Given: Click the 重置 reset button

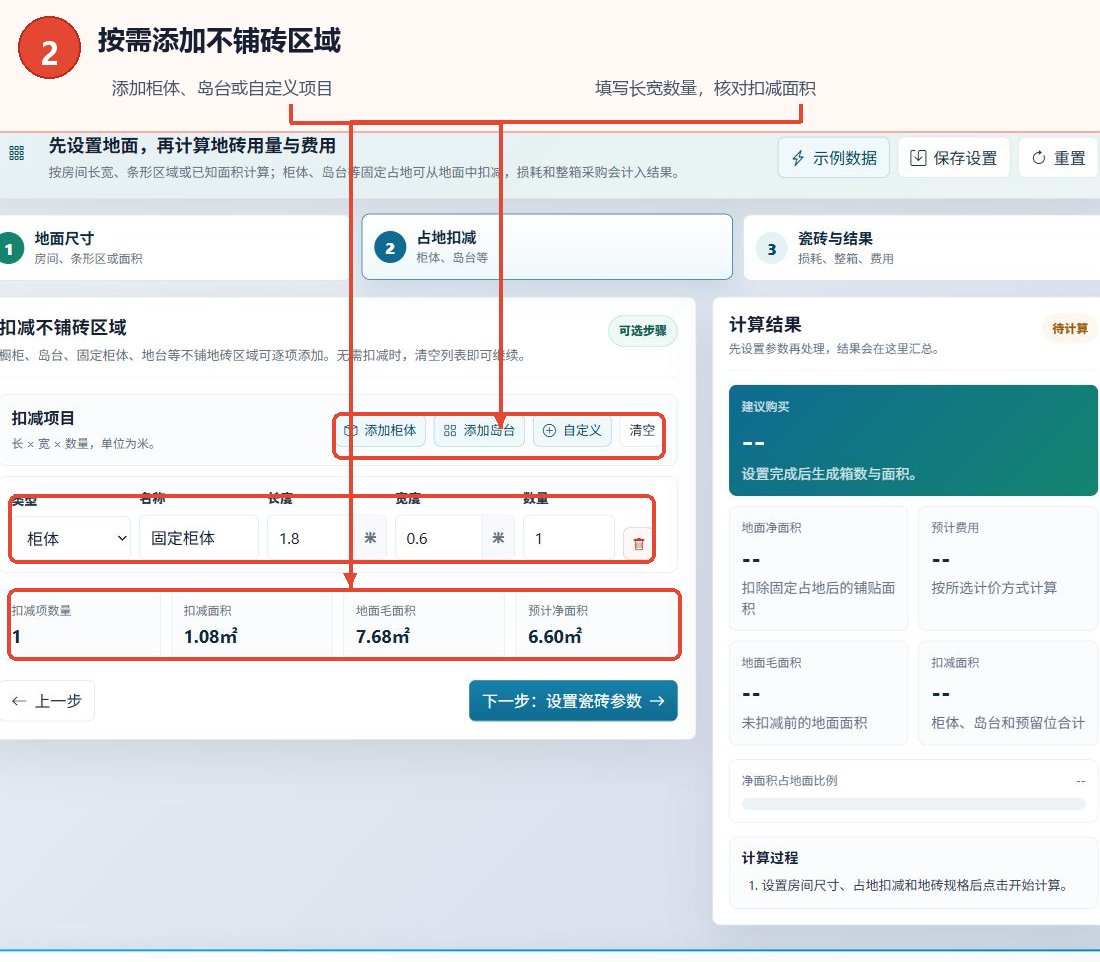Looking at the screenshot, I should (1059, 158).
